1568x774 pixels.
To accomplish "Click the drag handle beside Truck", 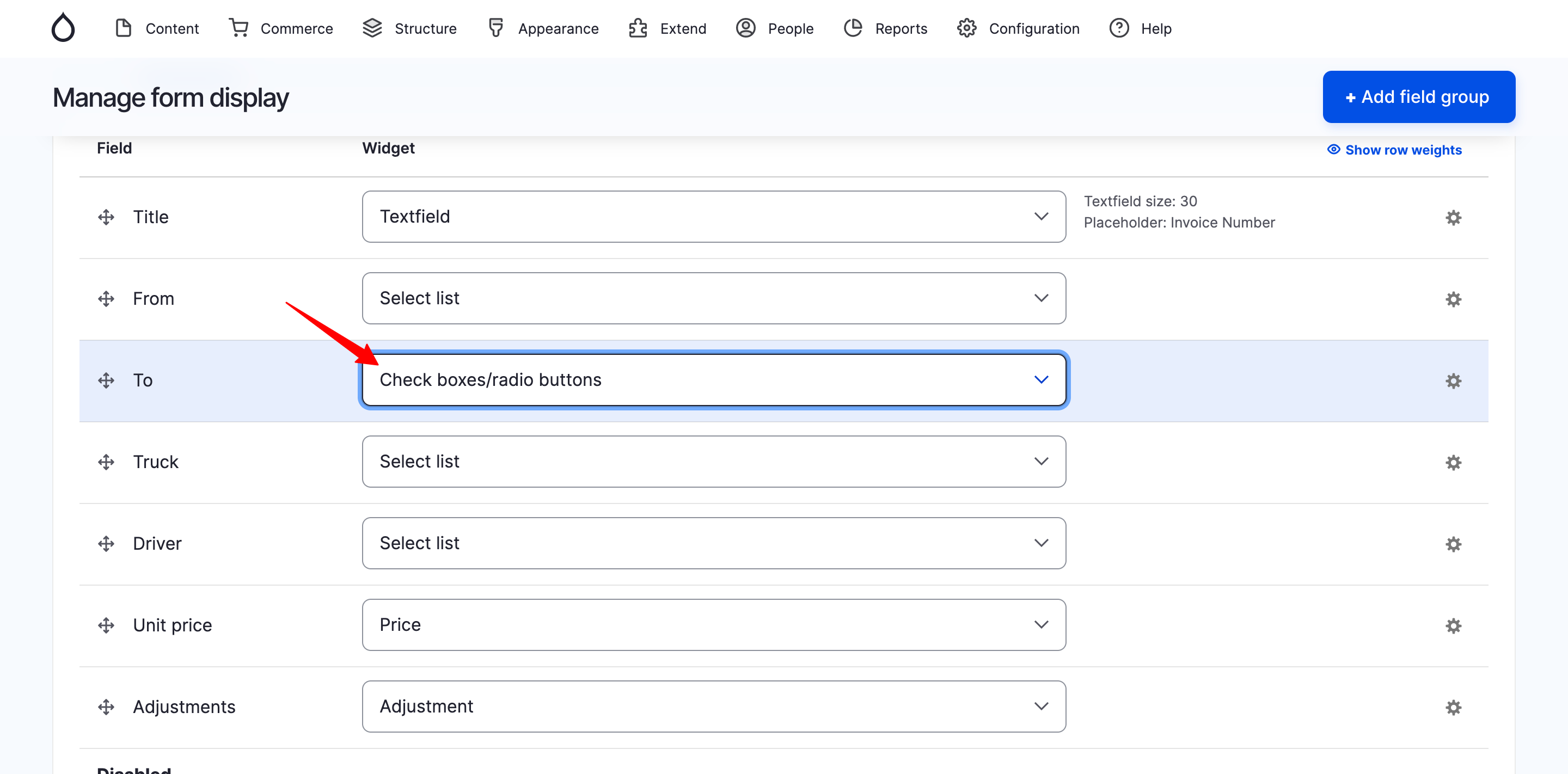I will [x=106, y=462].
